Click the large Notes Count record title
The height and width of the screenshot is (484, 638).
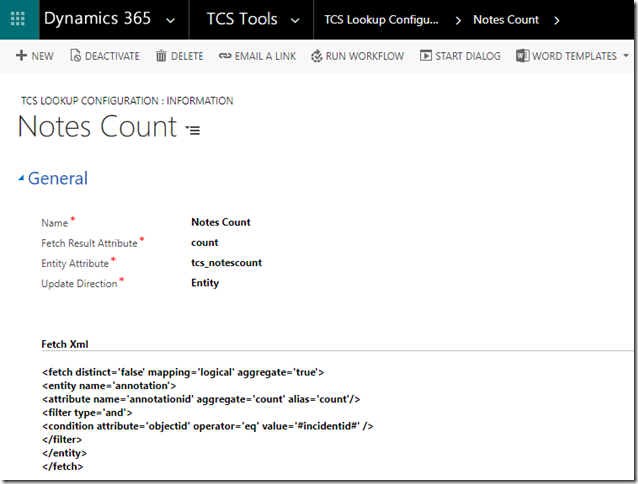(98, 126)
